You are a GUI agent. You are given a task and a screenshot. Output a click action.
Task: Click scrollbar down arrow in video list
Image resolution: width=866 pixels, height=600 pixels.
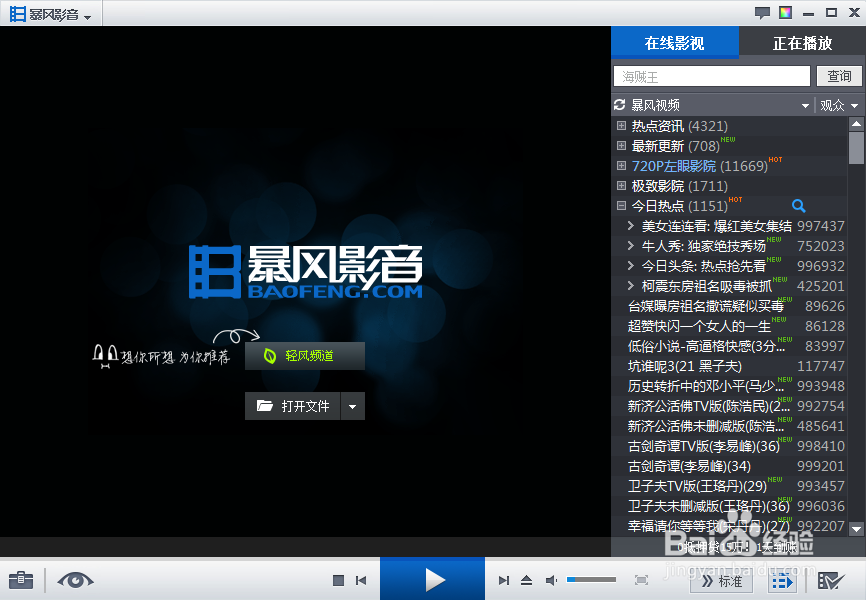857,529
